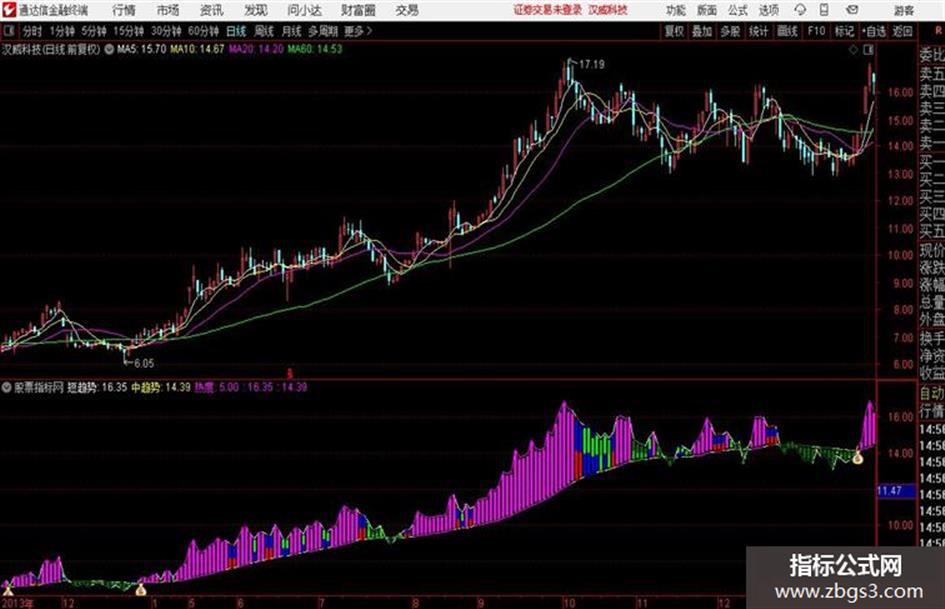The height and width of the screenshot is (609, 945).
Task: Open the 发现 menu
Action: (255, 10)
